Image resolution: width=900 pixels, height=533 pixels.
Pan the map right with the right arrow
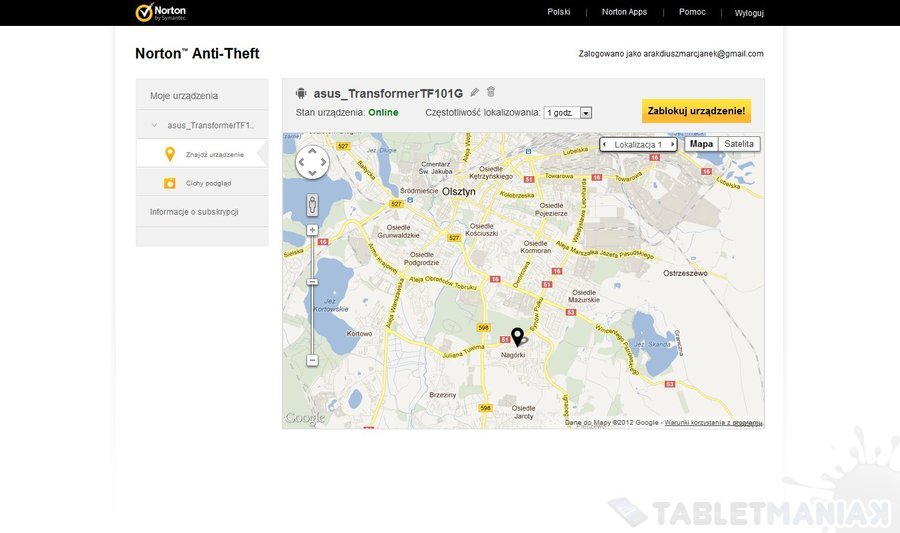[323, 162]
